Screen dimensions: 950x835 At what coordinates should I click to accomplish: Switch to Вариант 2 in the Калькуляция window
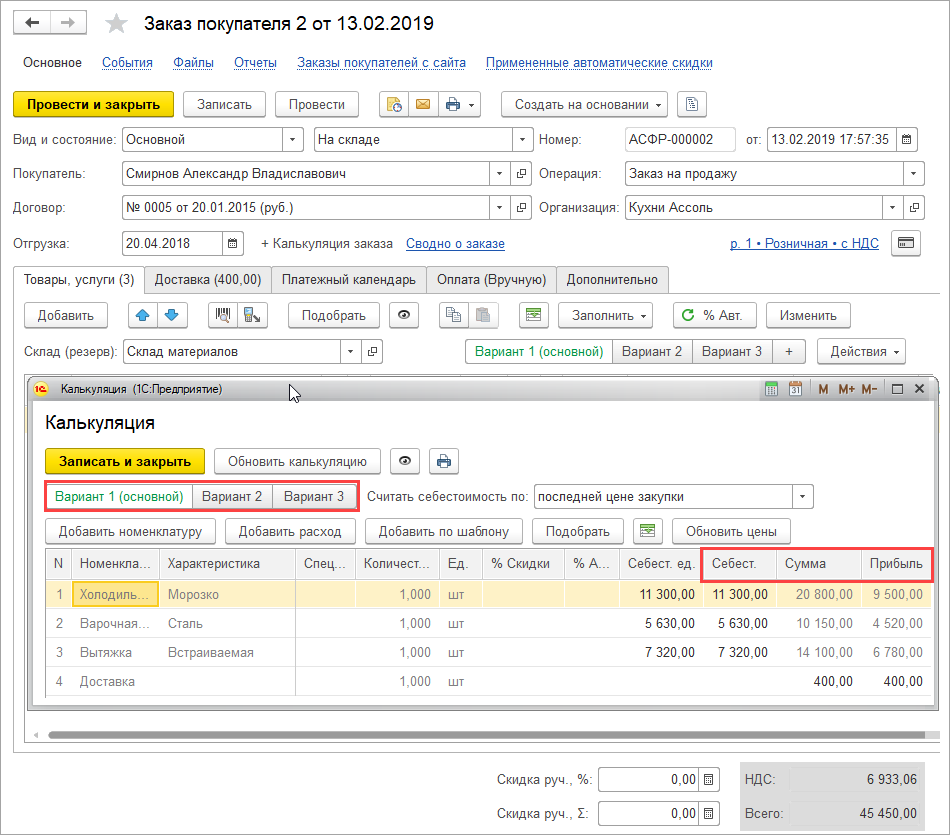[232, 496]
